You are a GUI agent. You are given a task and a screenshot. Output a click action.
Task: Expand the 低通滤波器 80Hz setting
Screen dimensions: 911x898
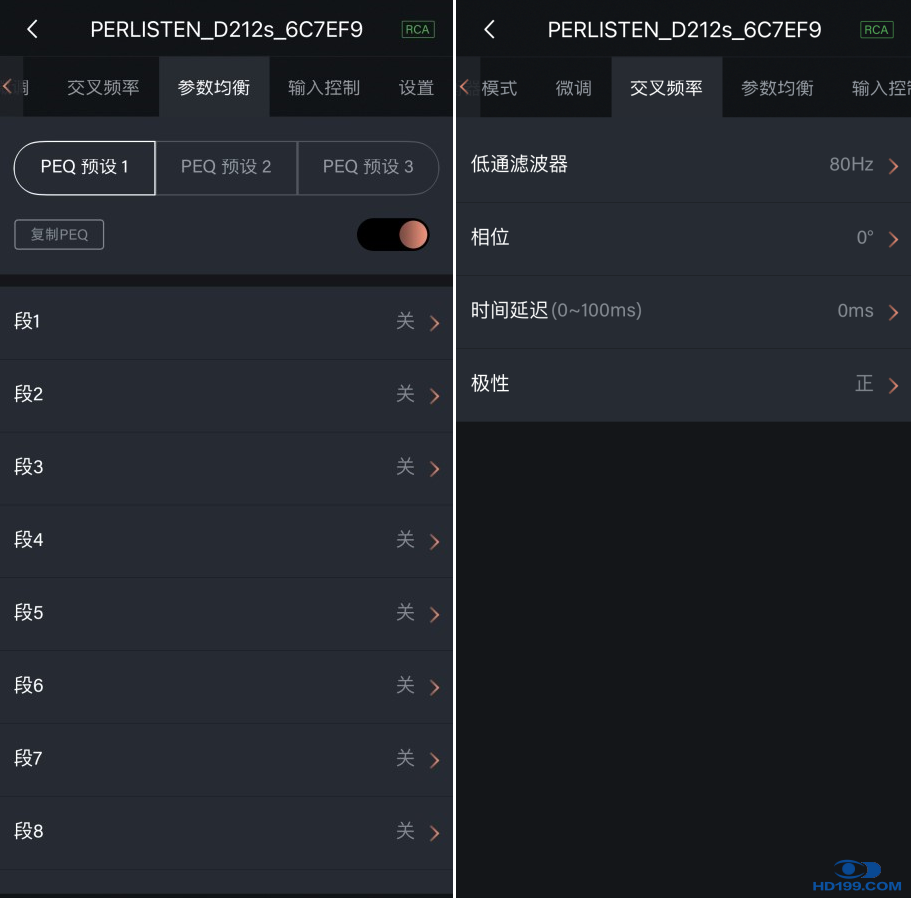893,166
